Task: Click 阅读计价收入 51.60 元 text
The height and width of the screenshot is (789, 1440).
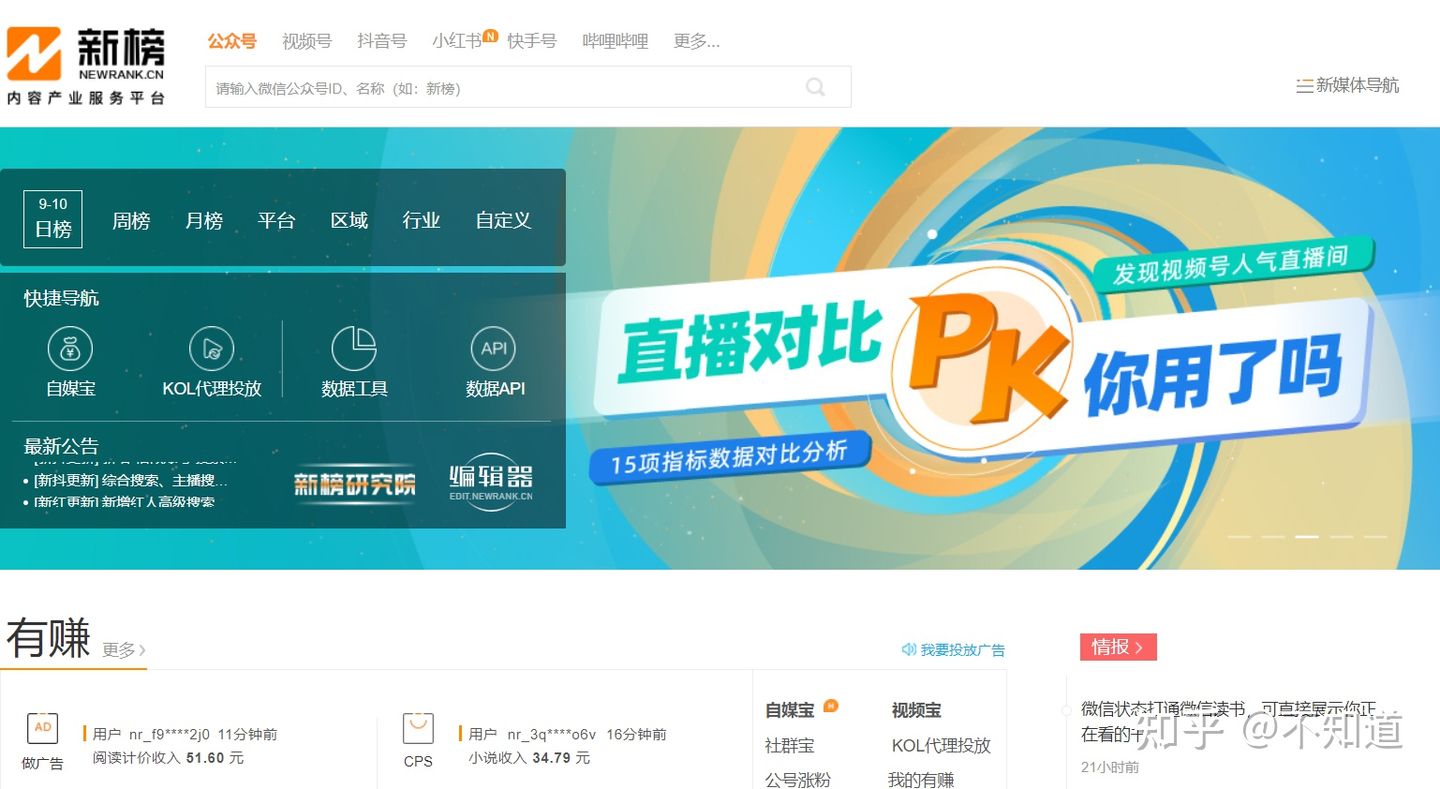Action: coord(168,758)
